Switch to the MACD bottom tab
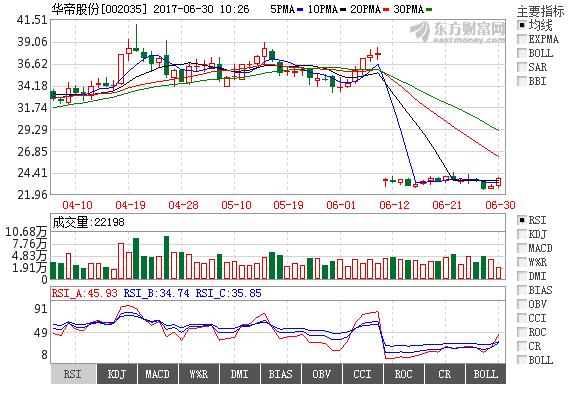 point(158,374)
